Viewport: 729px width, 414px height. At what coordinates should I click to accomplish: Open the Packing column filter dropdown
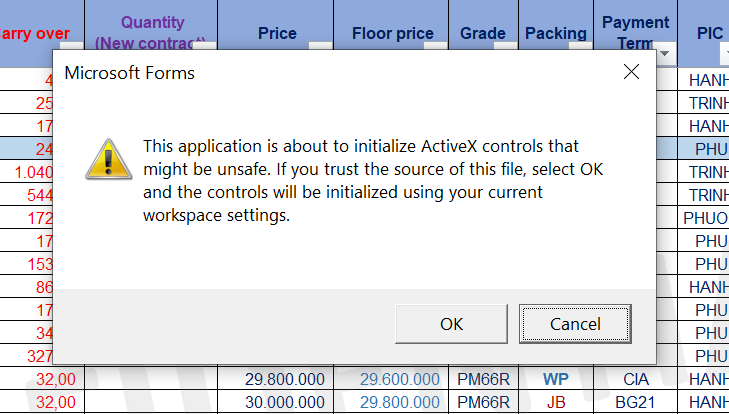click(581, 46)
